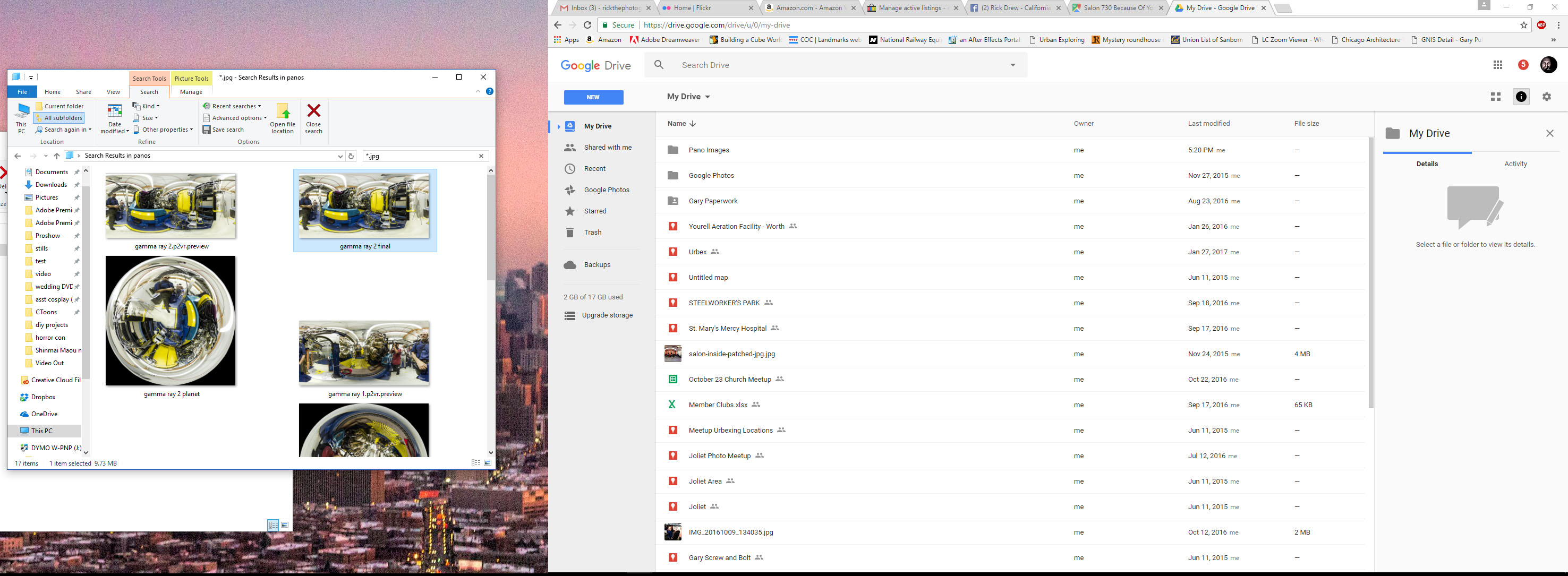Open Size filter dropdown

[146, 118]
